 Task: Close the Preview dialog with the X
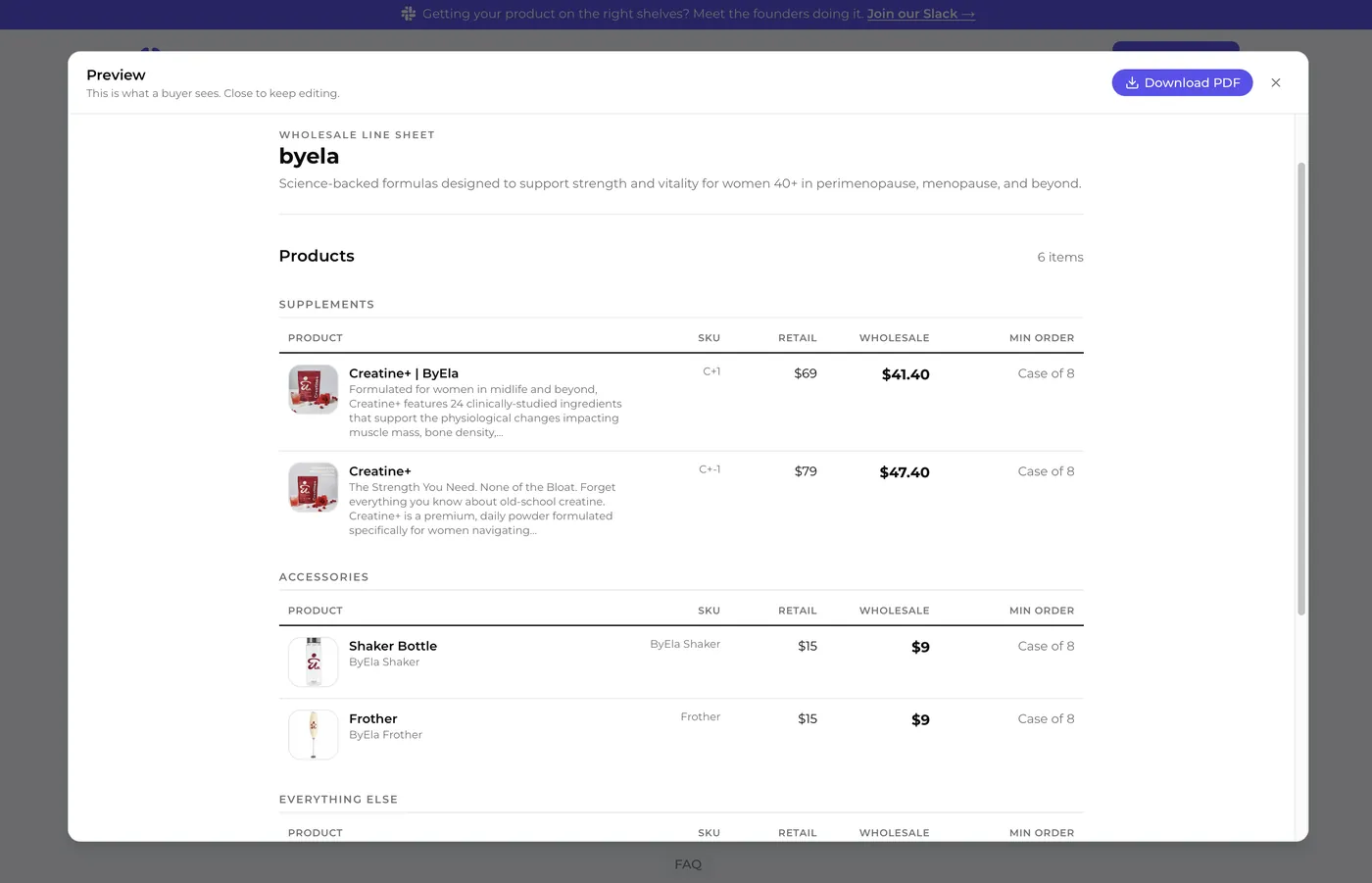[x=1276, y=82]
